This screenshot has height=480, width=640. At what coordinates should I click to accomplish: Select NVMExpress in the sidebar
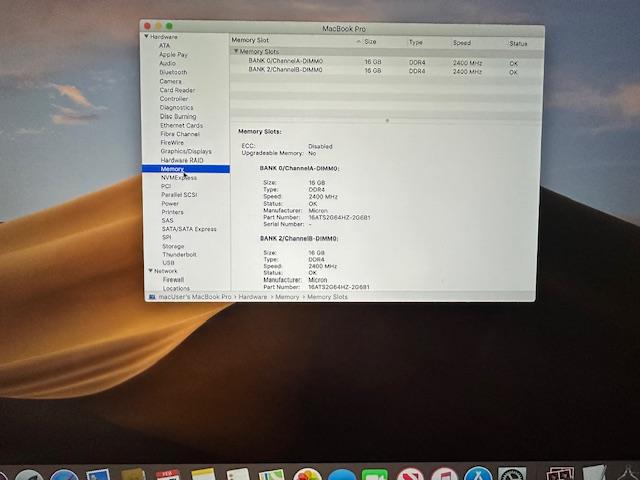click(x=179, y=178)
